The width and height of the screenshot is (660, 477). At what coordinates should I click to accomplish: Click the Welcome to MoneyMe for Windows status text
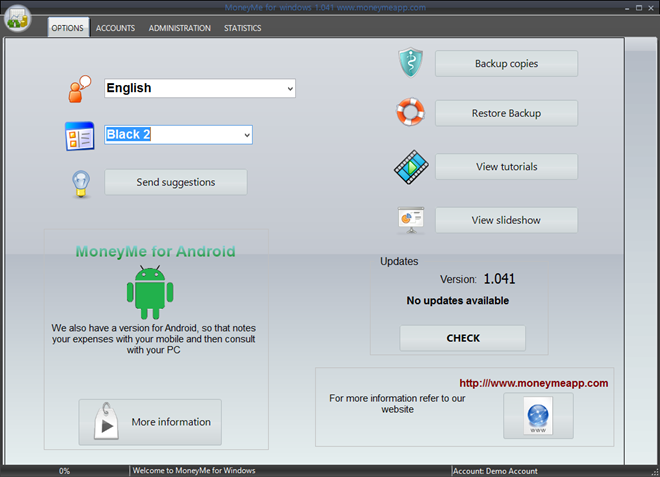coord(194,471)
